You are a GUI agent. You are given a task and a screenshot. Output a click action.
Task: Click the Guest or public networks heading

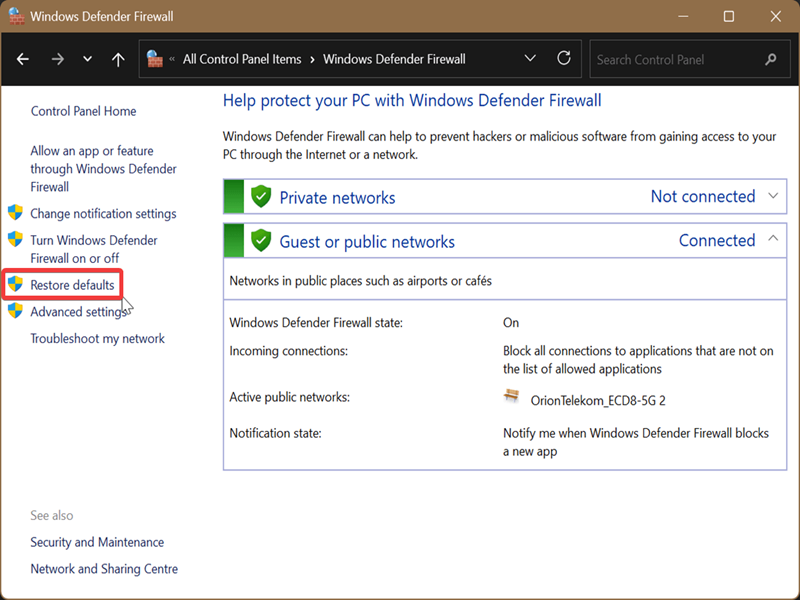[367, 241]
